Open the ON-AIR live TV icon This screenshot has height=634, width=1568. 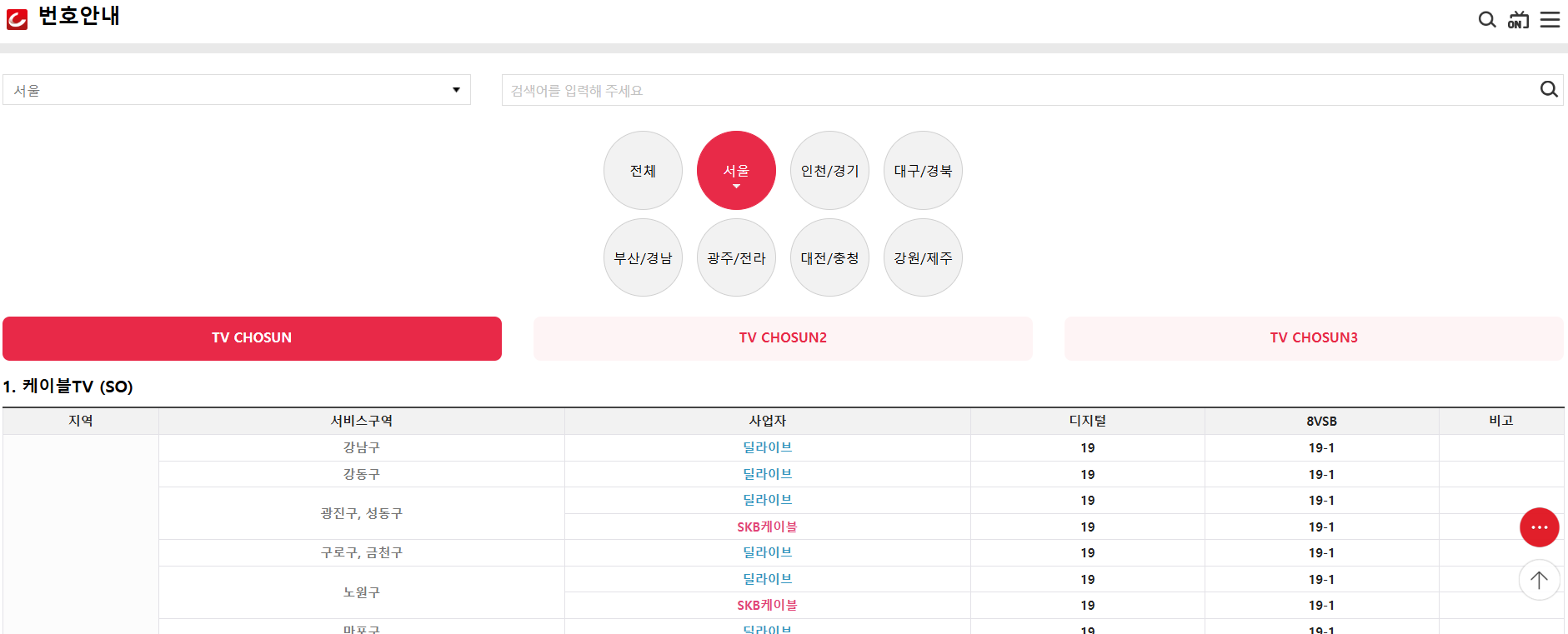click(1518, 19)
